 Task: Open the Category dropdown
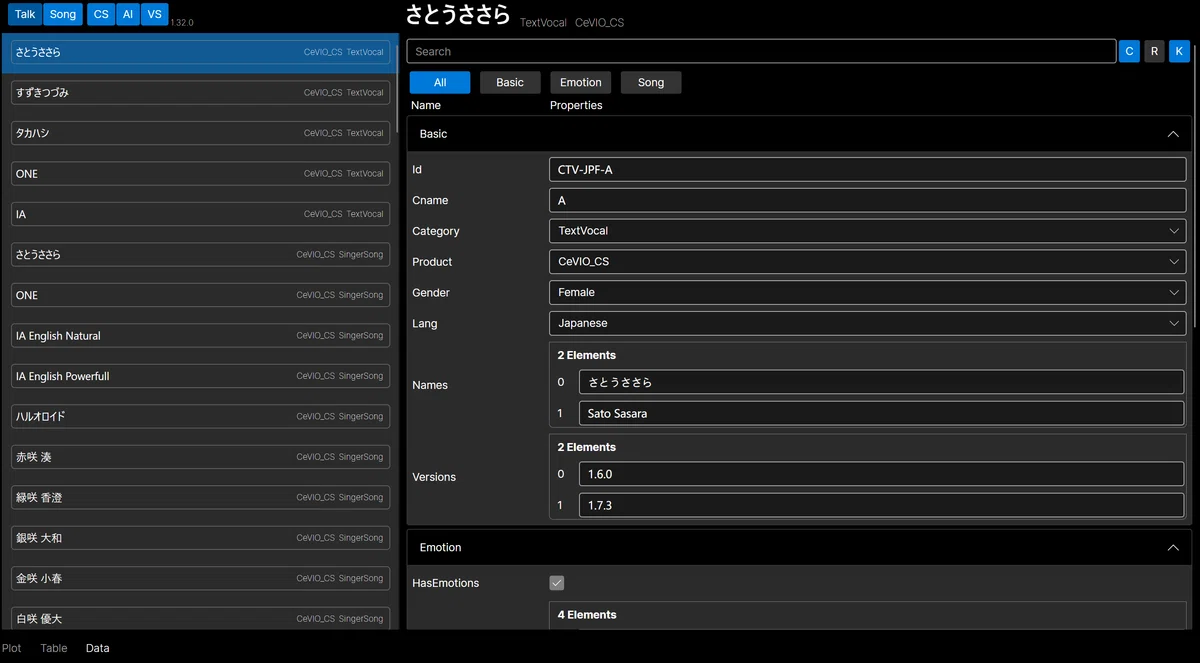tap(867, 231)
